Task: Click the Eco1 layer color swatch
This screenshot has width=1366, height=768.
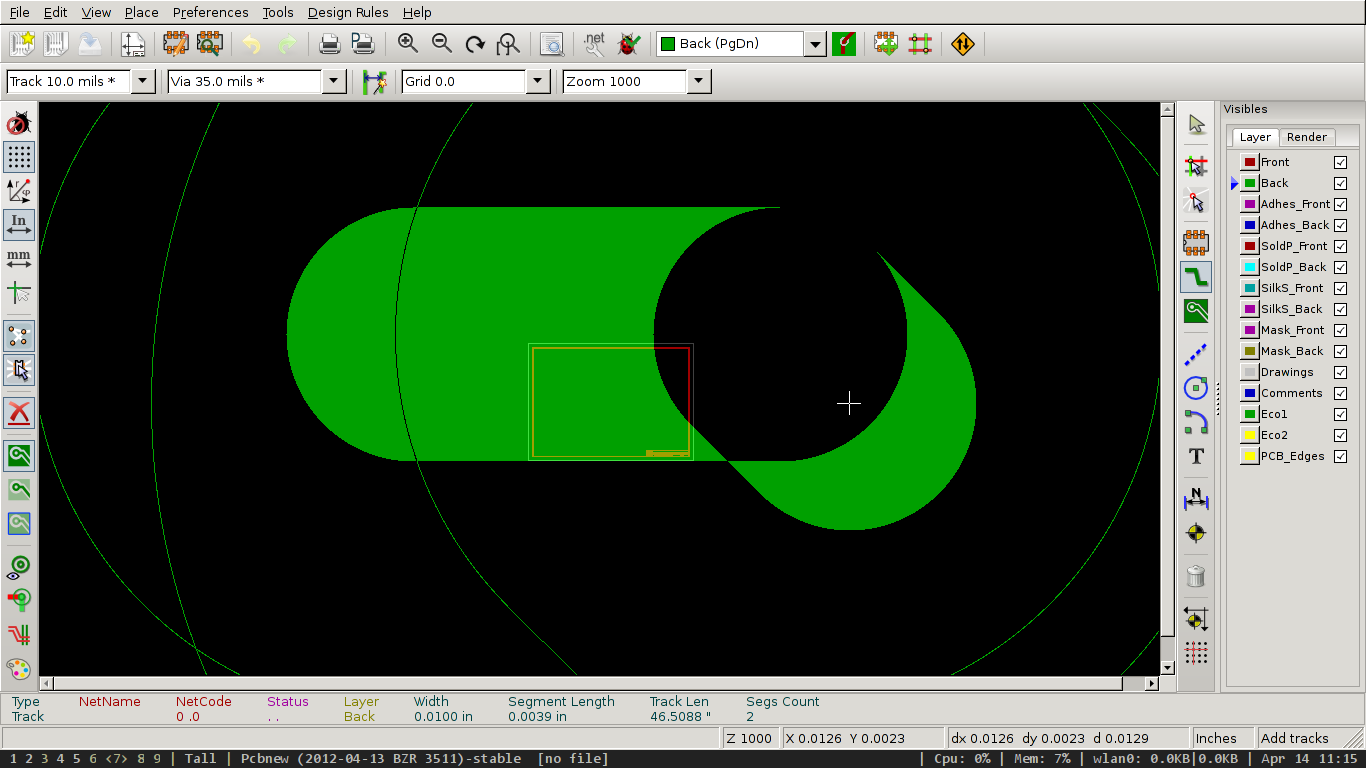Action: 1249,414
